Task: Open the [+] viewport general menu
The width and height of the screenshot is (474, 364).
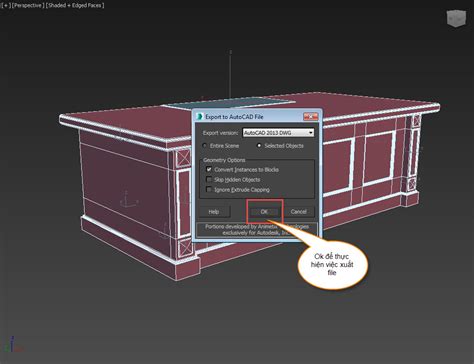Action: tap(5, 5)
